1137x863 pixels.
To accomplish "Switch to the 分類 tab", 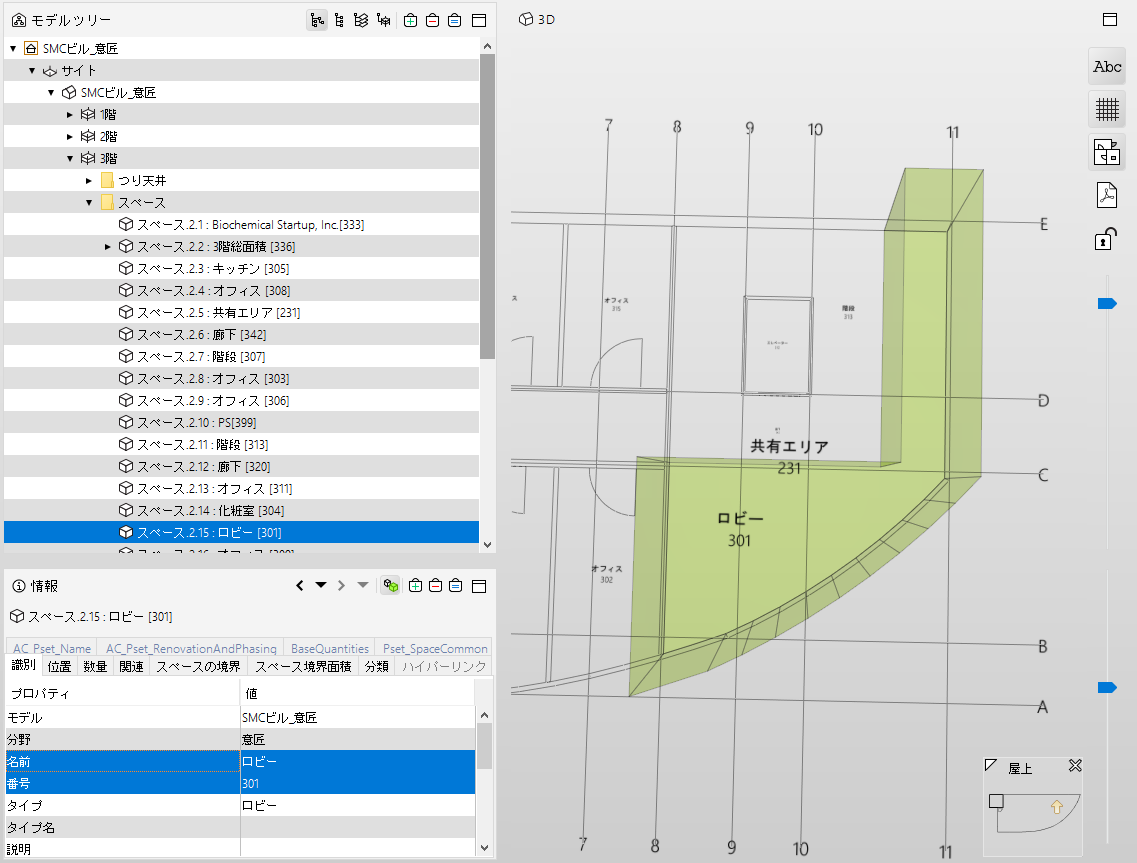I will [x=376, y=666].
